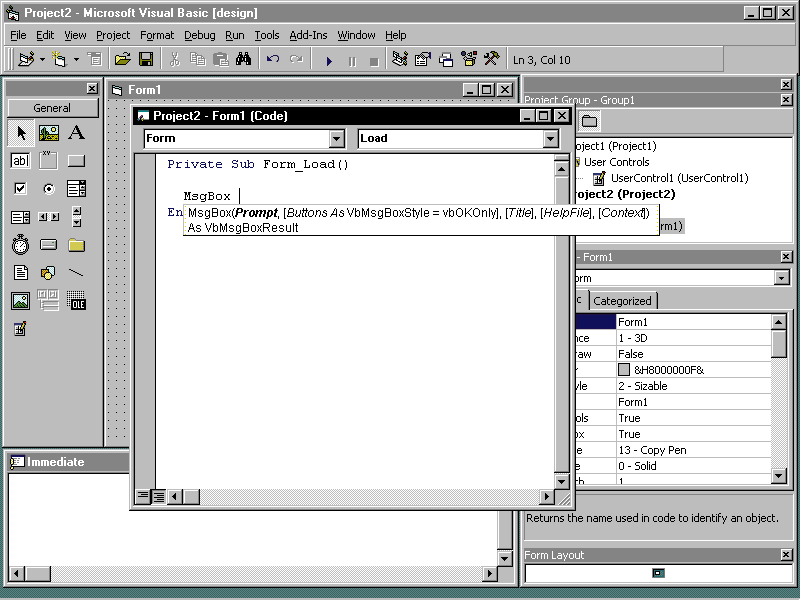Save the project with the floppy disk icon
The height and width of the screenshot is (600, 800).
[x=146, y=60]
